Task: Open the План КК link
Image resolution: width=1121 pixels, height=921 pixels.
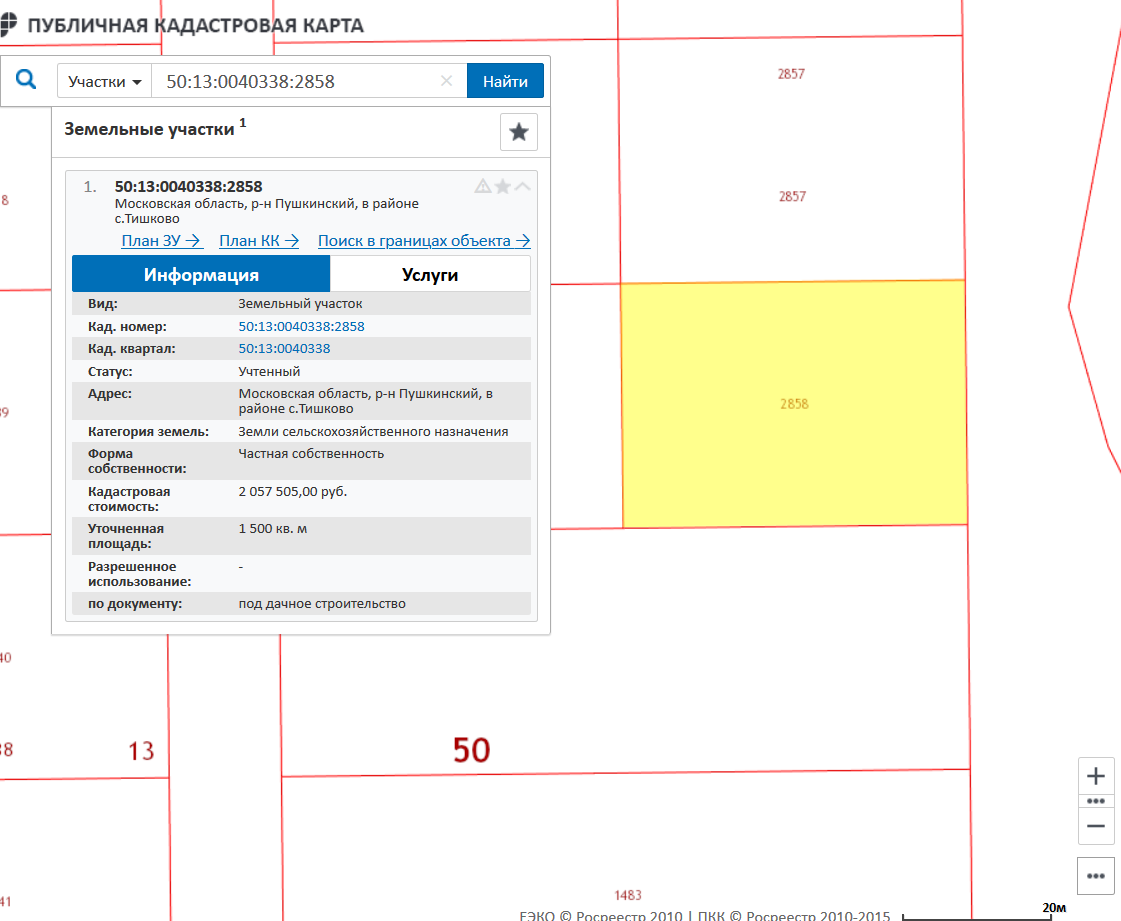Action: (259, 240)
